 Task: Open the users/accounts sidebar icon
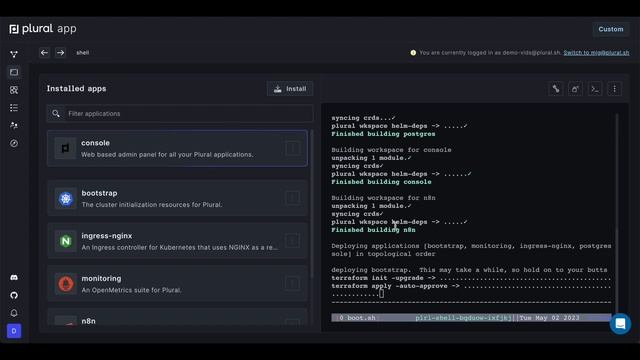[14, 126]
